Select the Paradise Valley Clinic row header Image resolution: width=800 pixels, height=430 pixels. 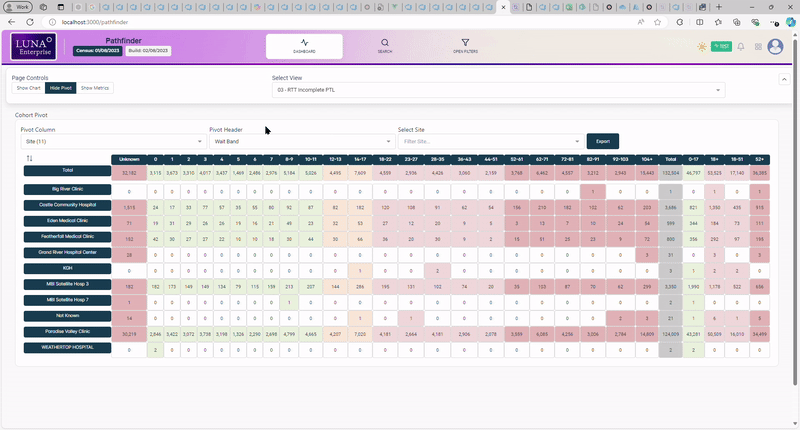click(68, 331)
